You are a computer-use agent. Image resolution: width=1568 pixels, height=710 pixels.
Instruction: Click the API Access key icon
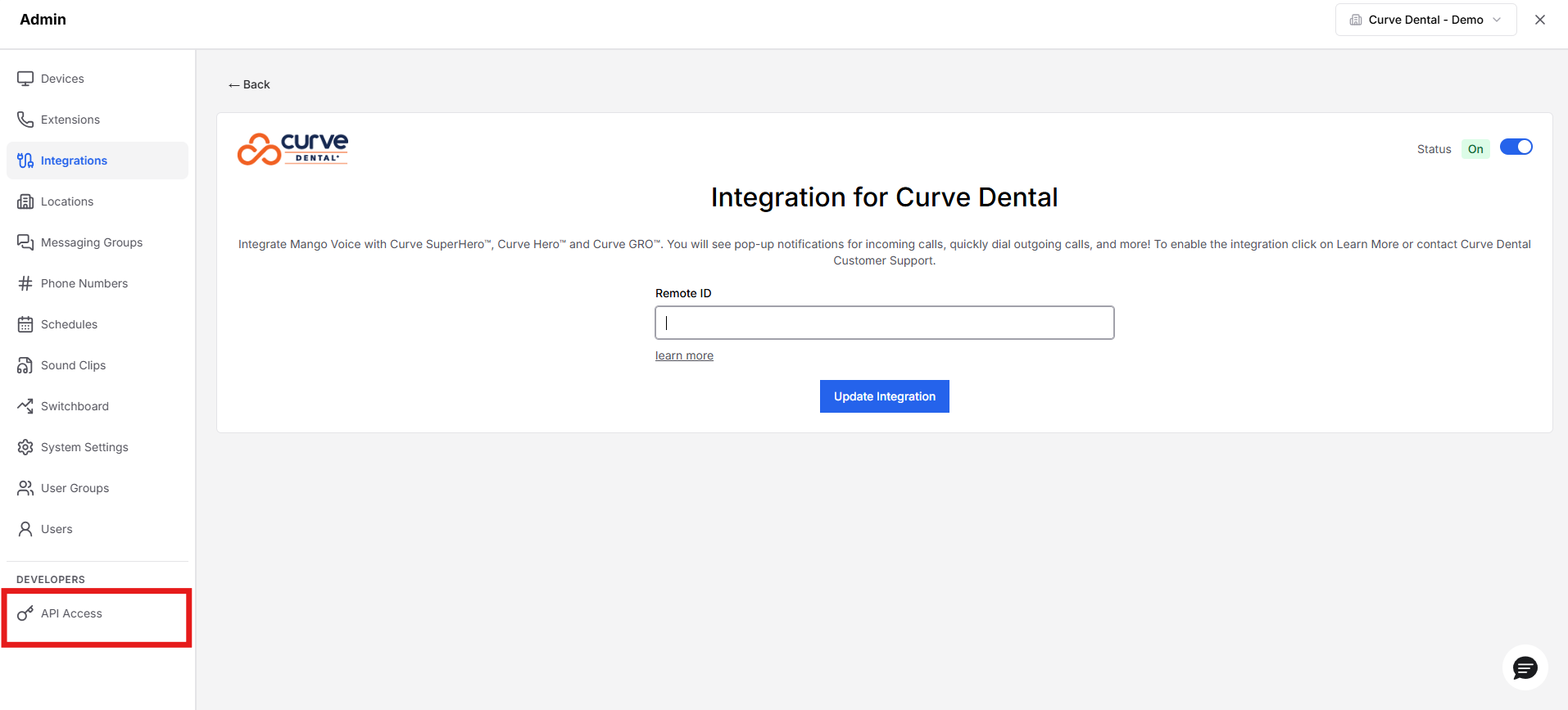25,613
